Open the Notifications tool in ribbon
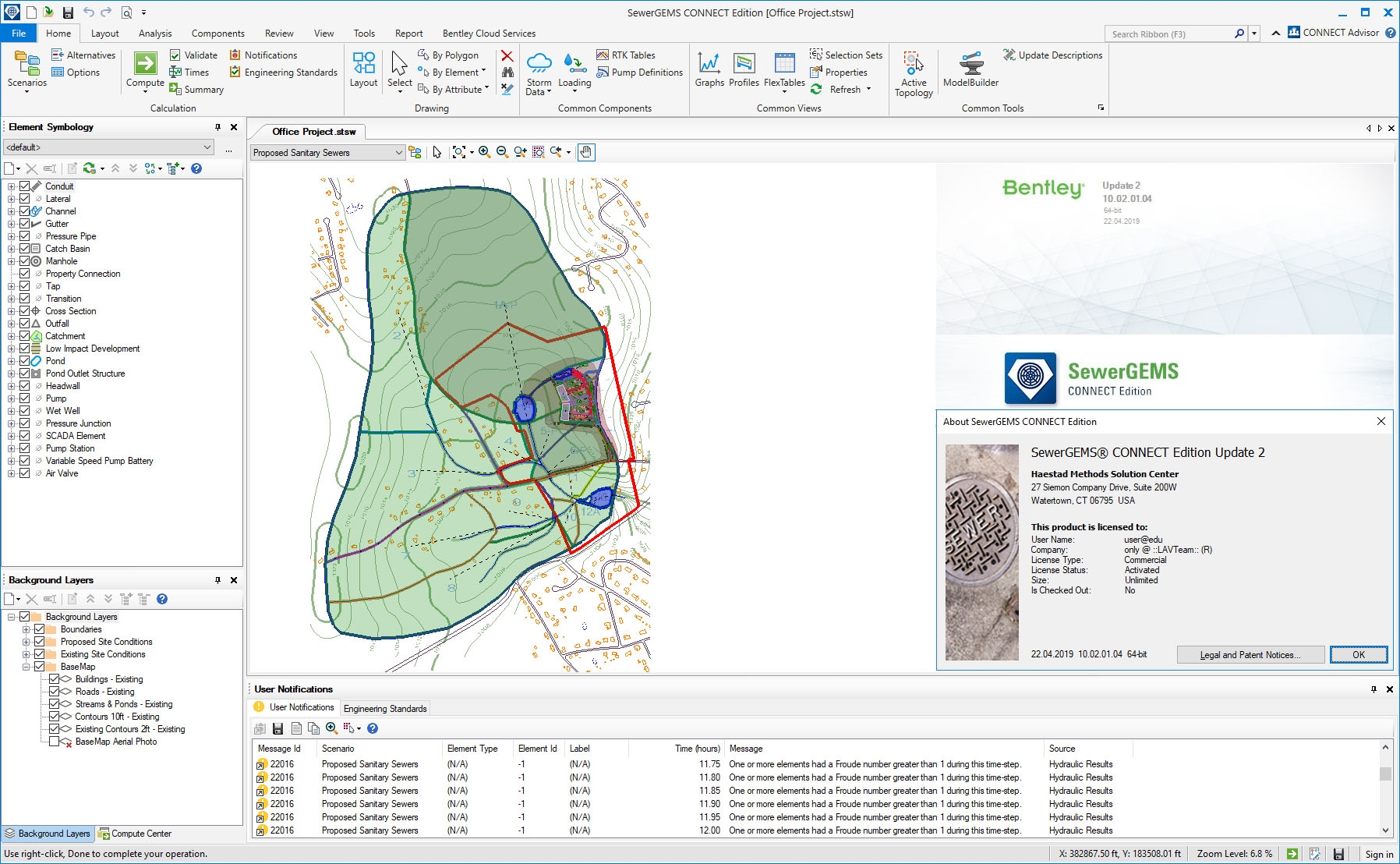Viewport: 1400px width, 864px height. [x=263, y=55]
